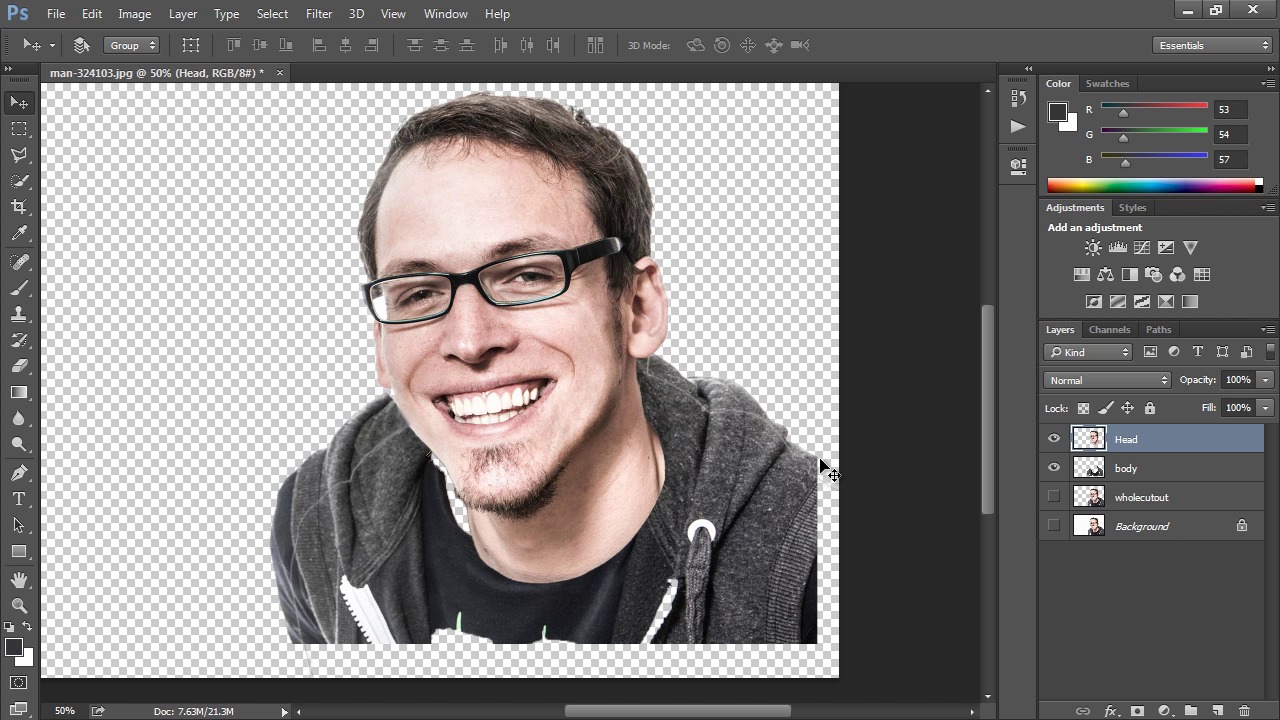The width and height of the screenshot is (1280, 720).
Task: Toggle lock all for layer
Action: coord(1149,408)
